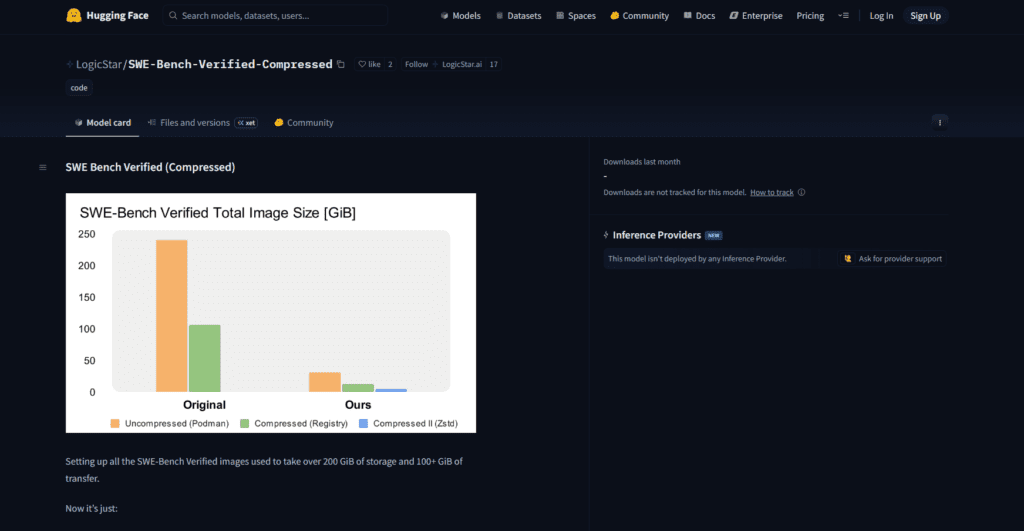Click the Sign Up button
Viewport: 1024px width, 531px height.
[925, 16]
